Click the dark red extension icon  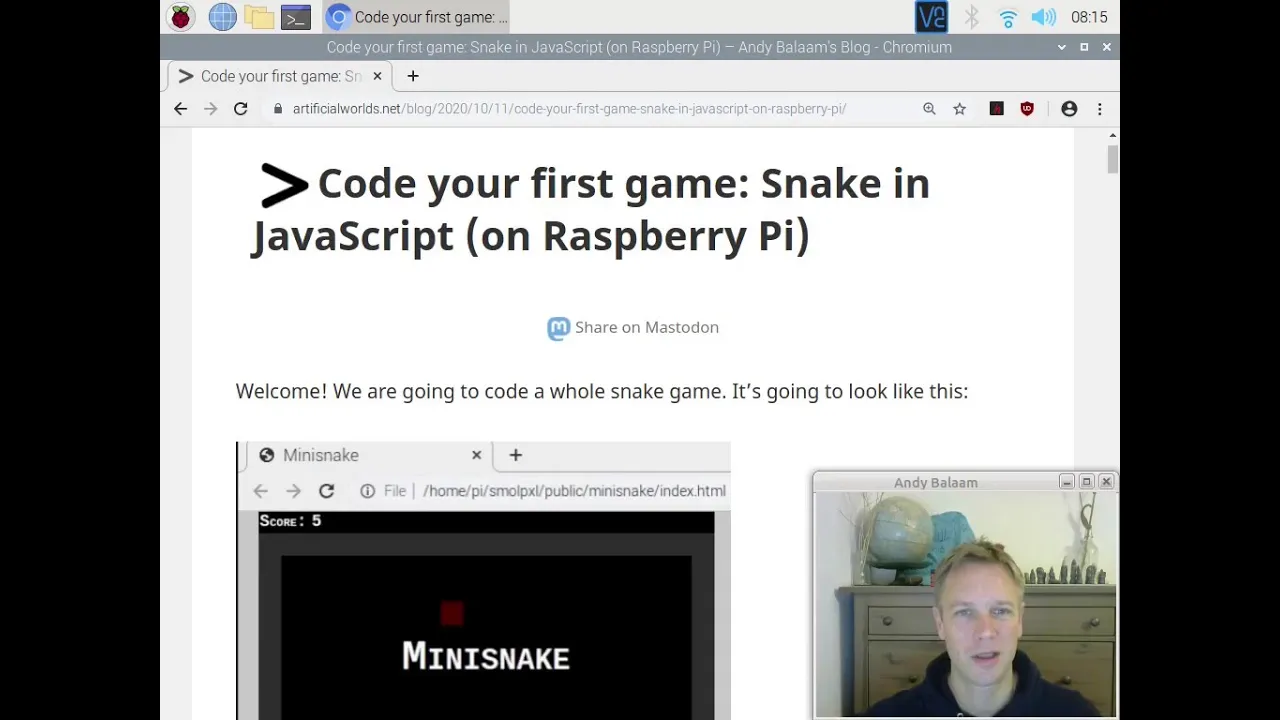coord(996,109)
